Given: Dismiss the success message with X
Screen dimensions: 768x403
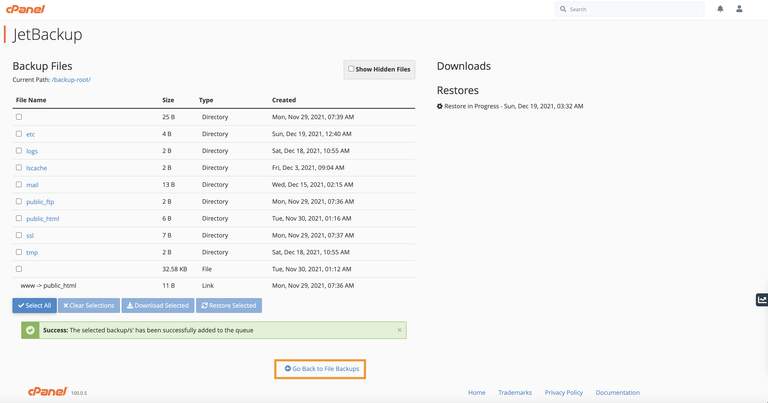Looking at the screenshot, I should coord(399,330).
